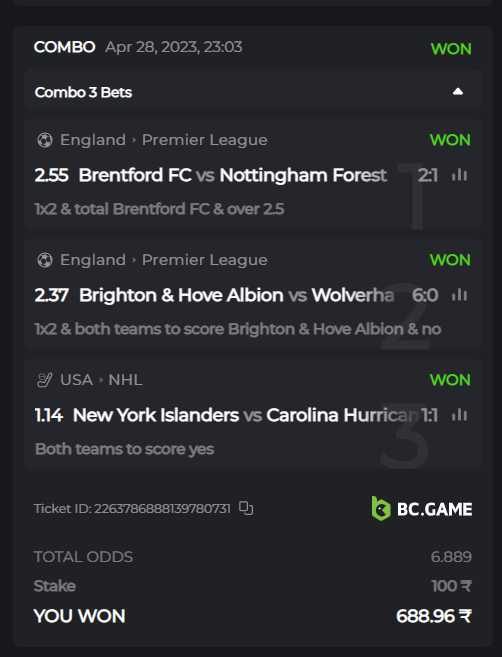Click the England label in second bet

point(93,260)
